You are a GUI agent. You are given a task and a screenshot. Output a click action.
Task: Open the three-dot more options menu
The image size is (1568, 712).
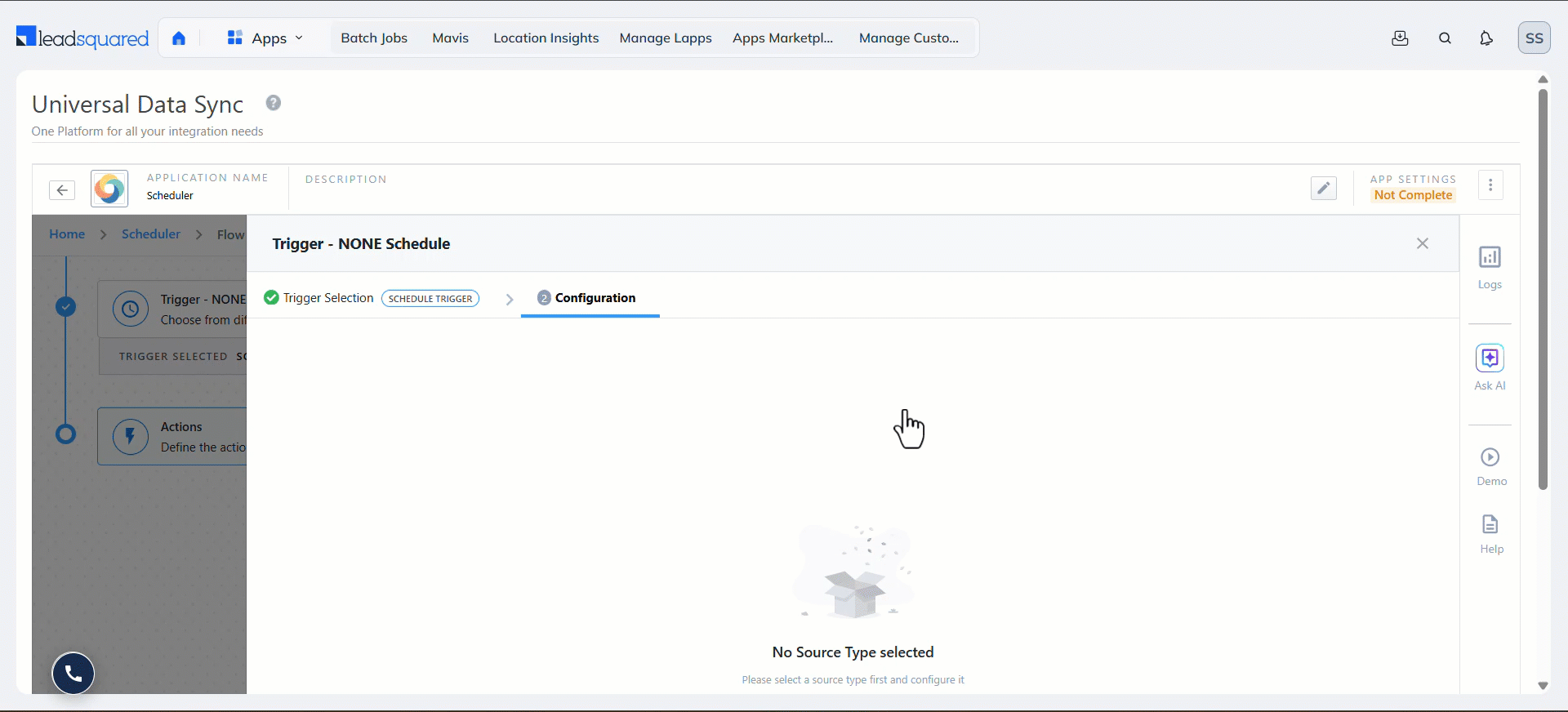pyautogui.click(x=1490, y=185)
